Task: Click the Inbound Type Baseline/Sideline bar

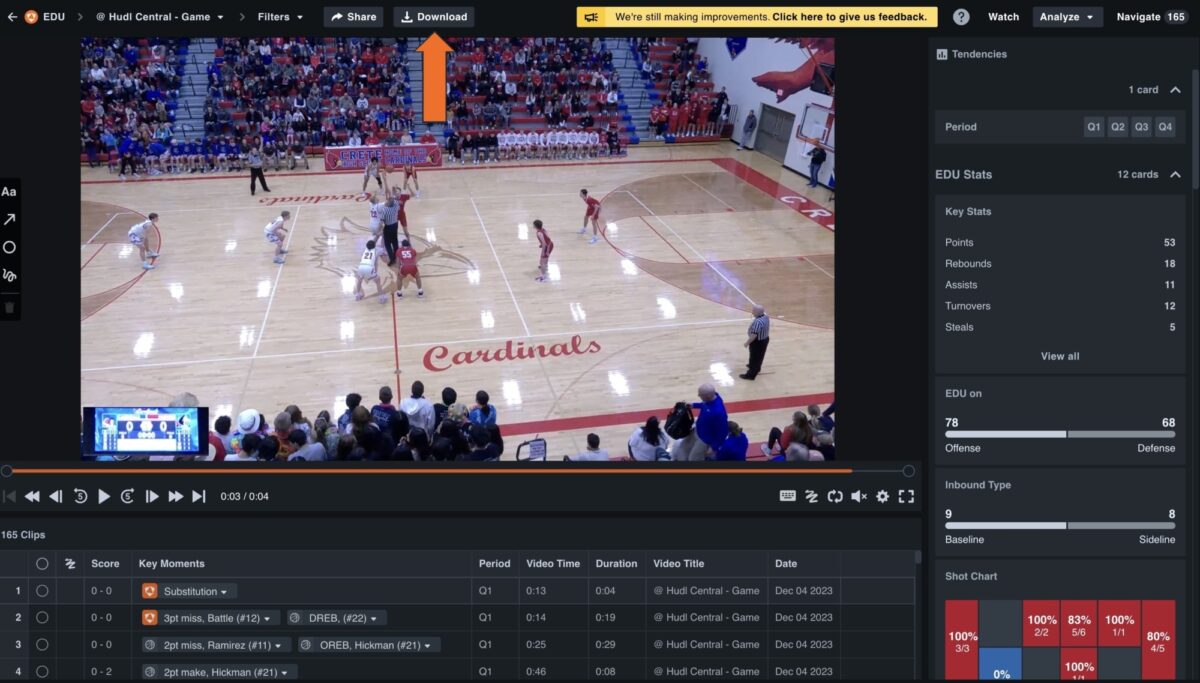Action: tap(1060, 525)
